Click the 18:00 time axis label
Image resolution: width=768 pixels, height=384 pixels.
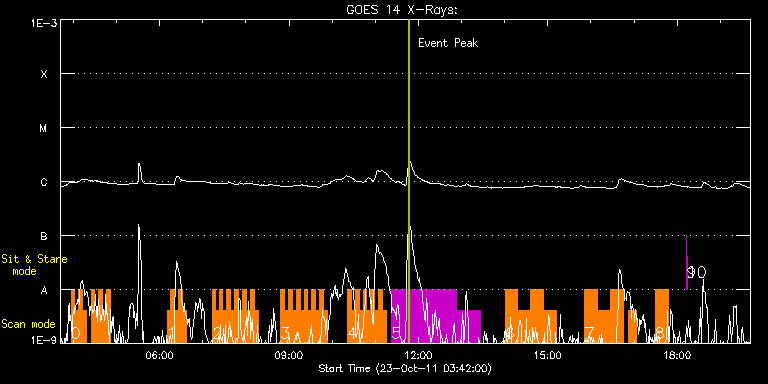tap(676, 355)
